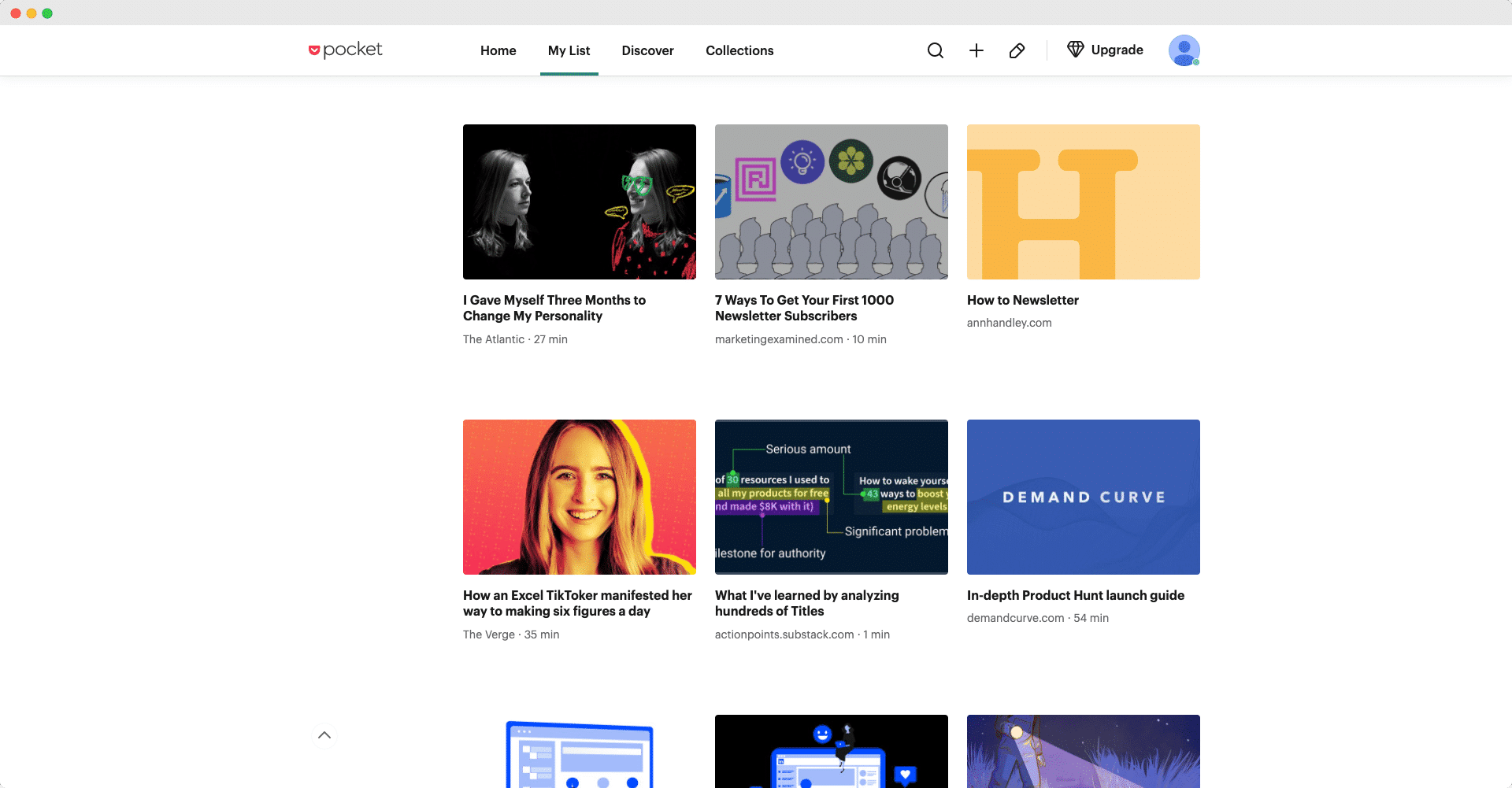The width and height of the screenshot is (1512, 788).
Task: Open the user profile avatar
Action: tap(1184, 50)
